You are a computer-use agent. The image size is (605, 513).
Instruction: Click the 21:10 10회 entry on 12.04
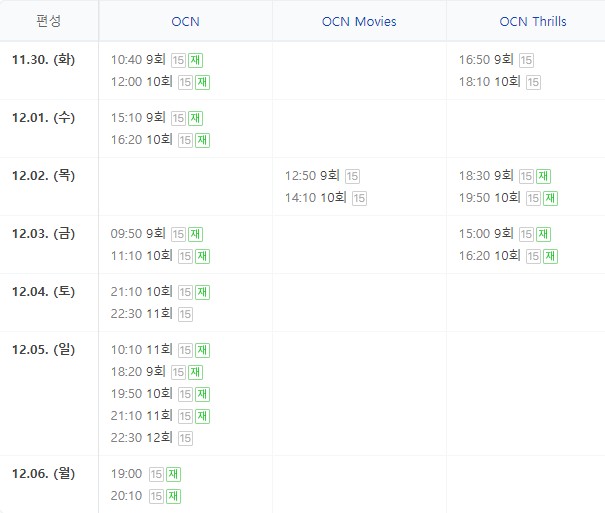pos(142,292)
